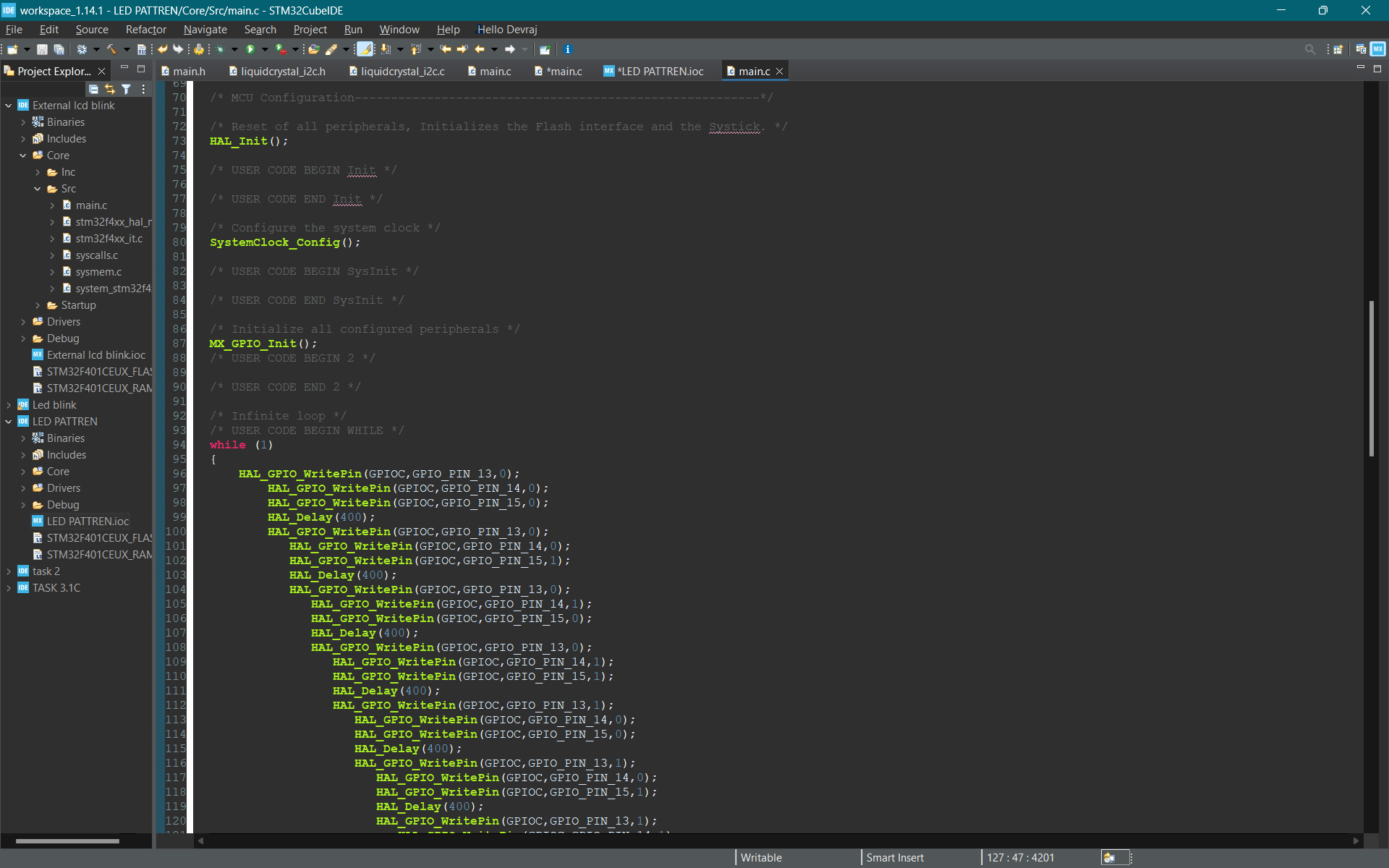Click the New file toolbar icon
This screenshot has height=868, width=1389.
click(12, 49)
